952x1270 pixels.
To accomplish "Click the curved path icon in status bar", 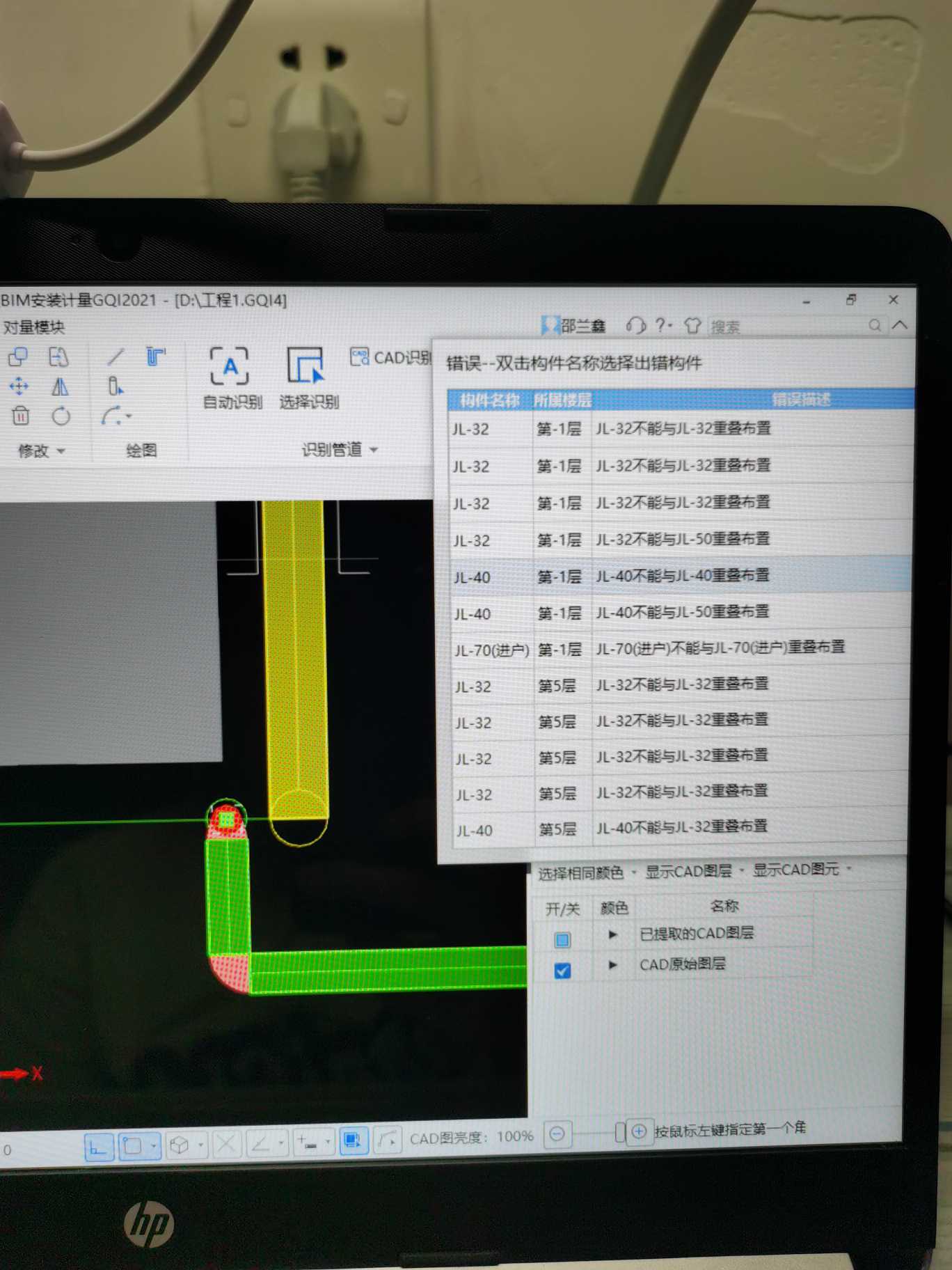I will click(x=387, y=1140).
